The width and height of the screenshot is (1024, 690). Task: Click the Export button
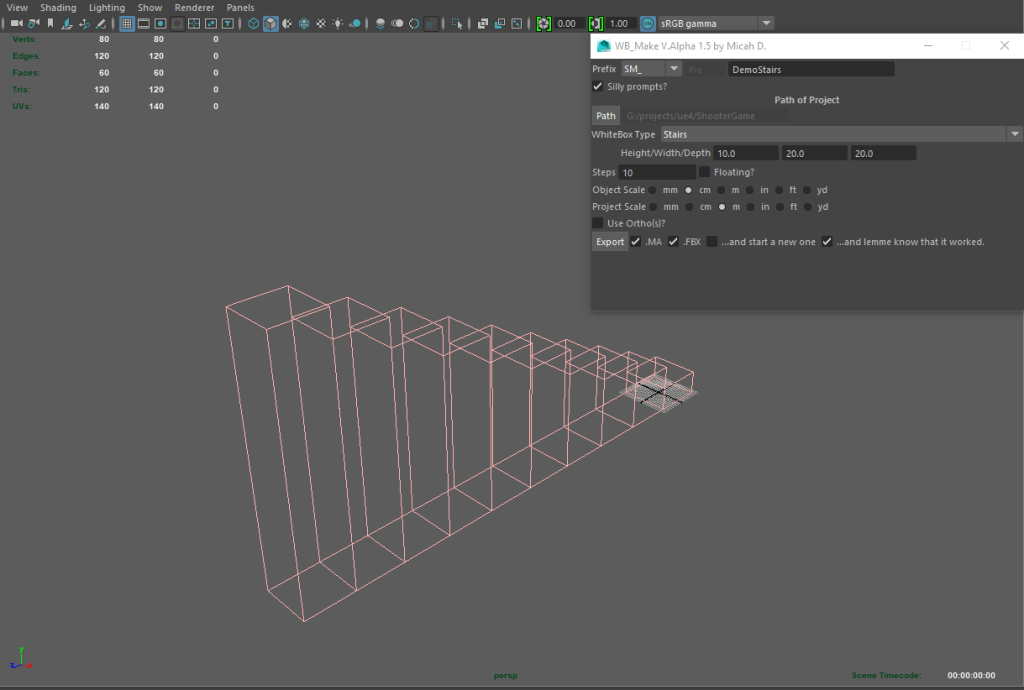click(x=609, y=242)
